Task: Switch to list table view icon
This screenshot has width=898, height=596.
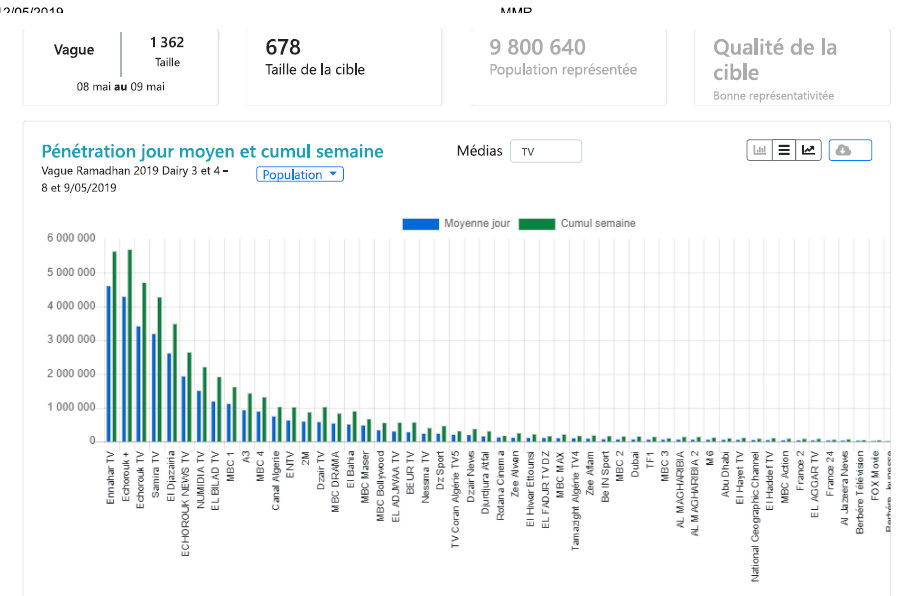Action: coord(784,150)
